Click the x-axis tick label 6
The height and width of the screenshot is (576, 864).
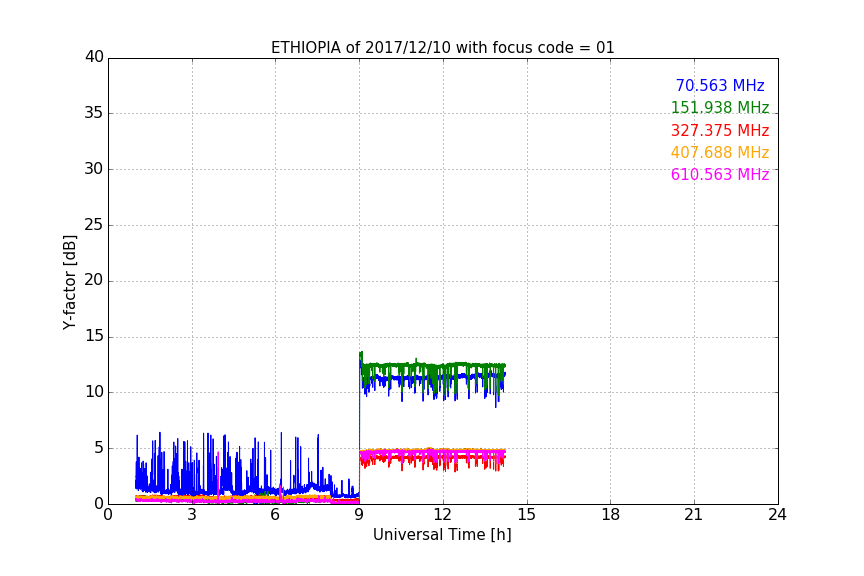[275, 515]
